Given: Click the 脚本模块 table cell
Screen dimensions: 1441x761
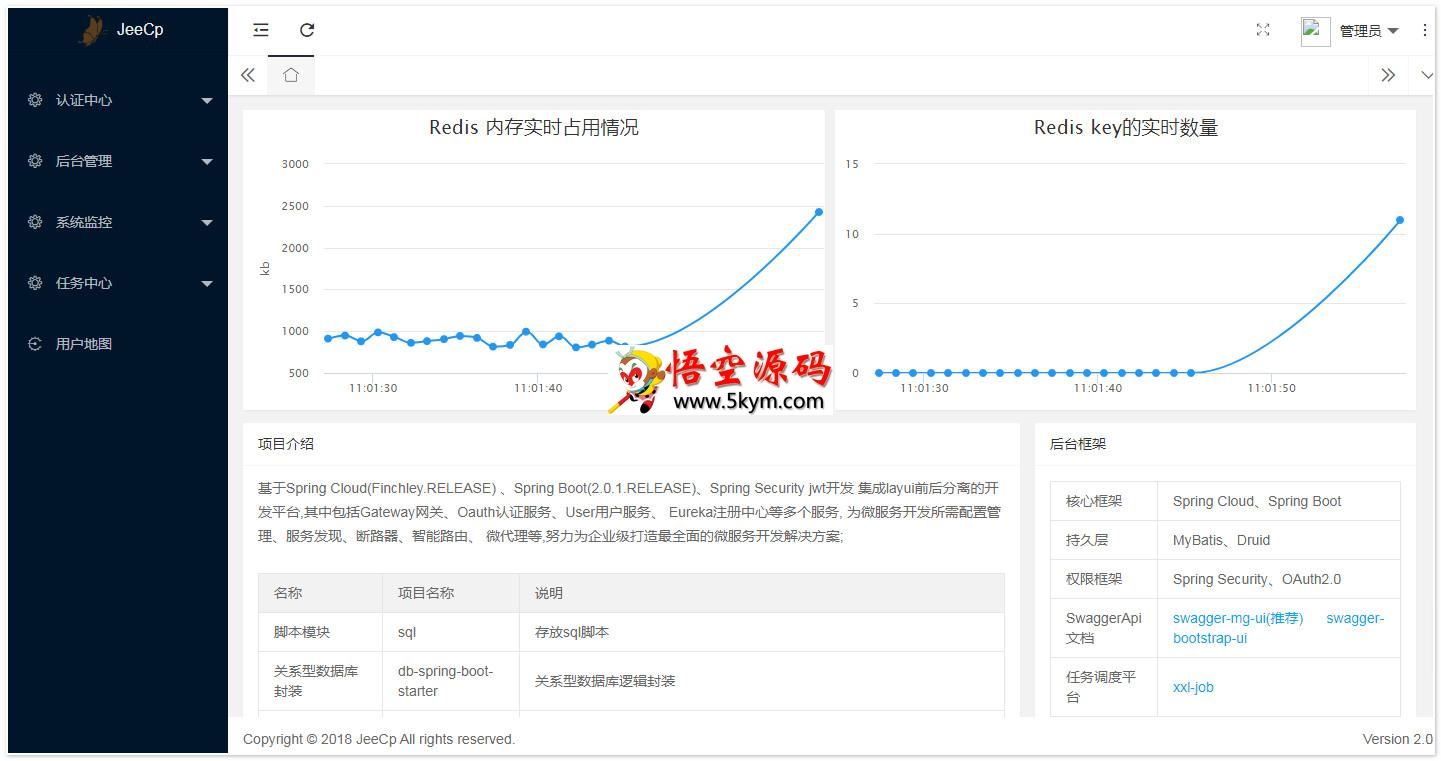Looking at the screenshot, I should click(x=321, y=632).
